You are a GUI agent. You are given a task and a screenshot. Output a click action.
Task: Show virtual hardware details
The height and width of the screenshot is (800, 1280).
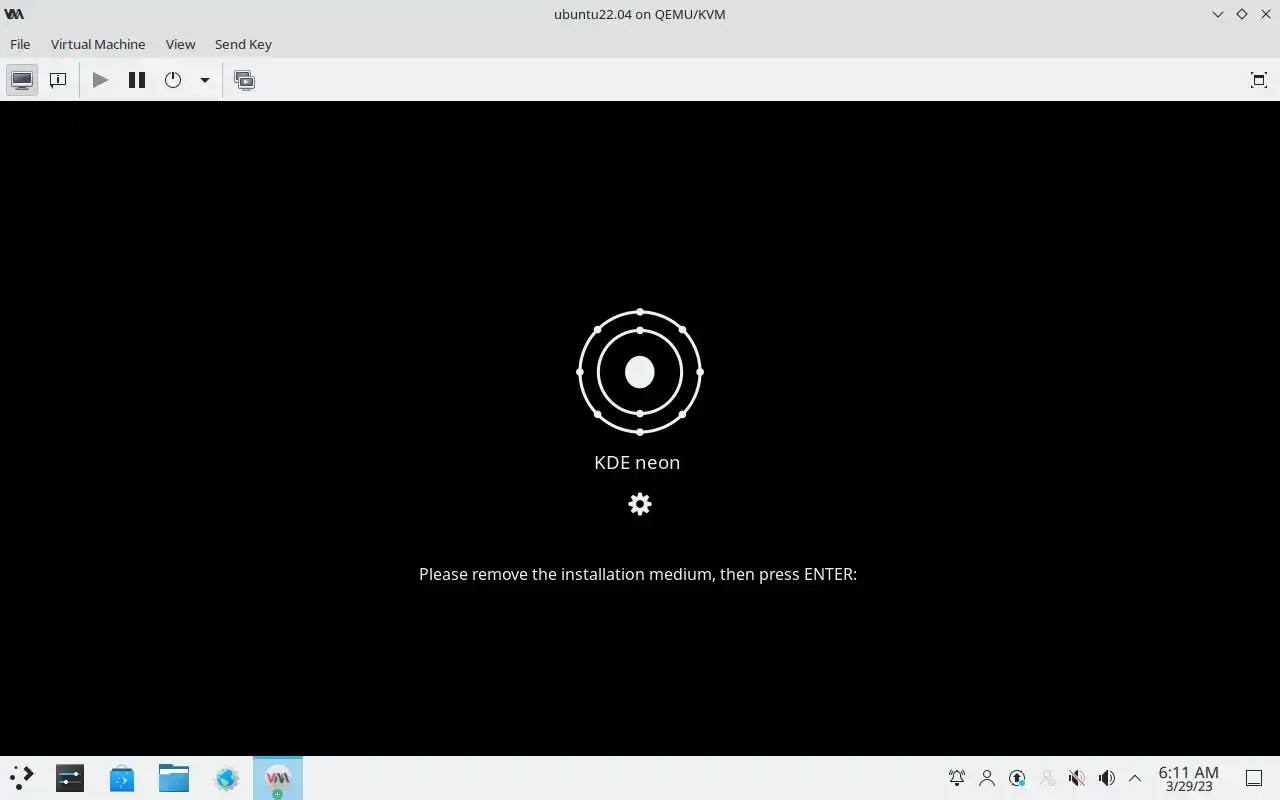[x=58, y=80]
